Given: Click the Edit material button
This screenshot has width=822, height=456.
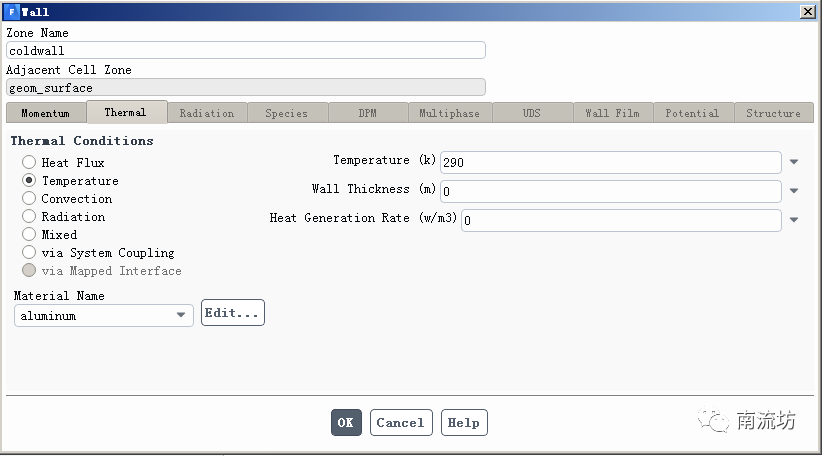Looking at the screenshot, I should pos(233,313).
